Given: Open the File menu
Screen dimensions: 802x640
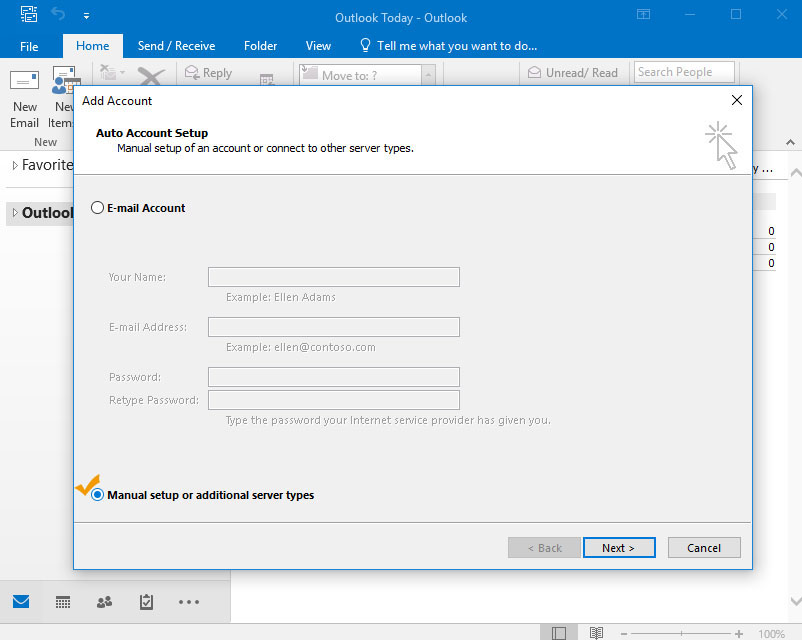Looking at the screenshot, I should tap(29, 47).
